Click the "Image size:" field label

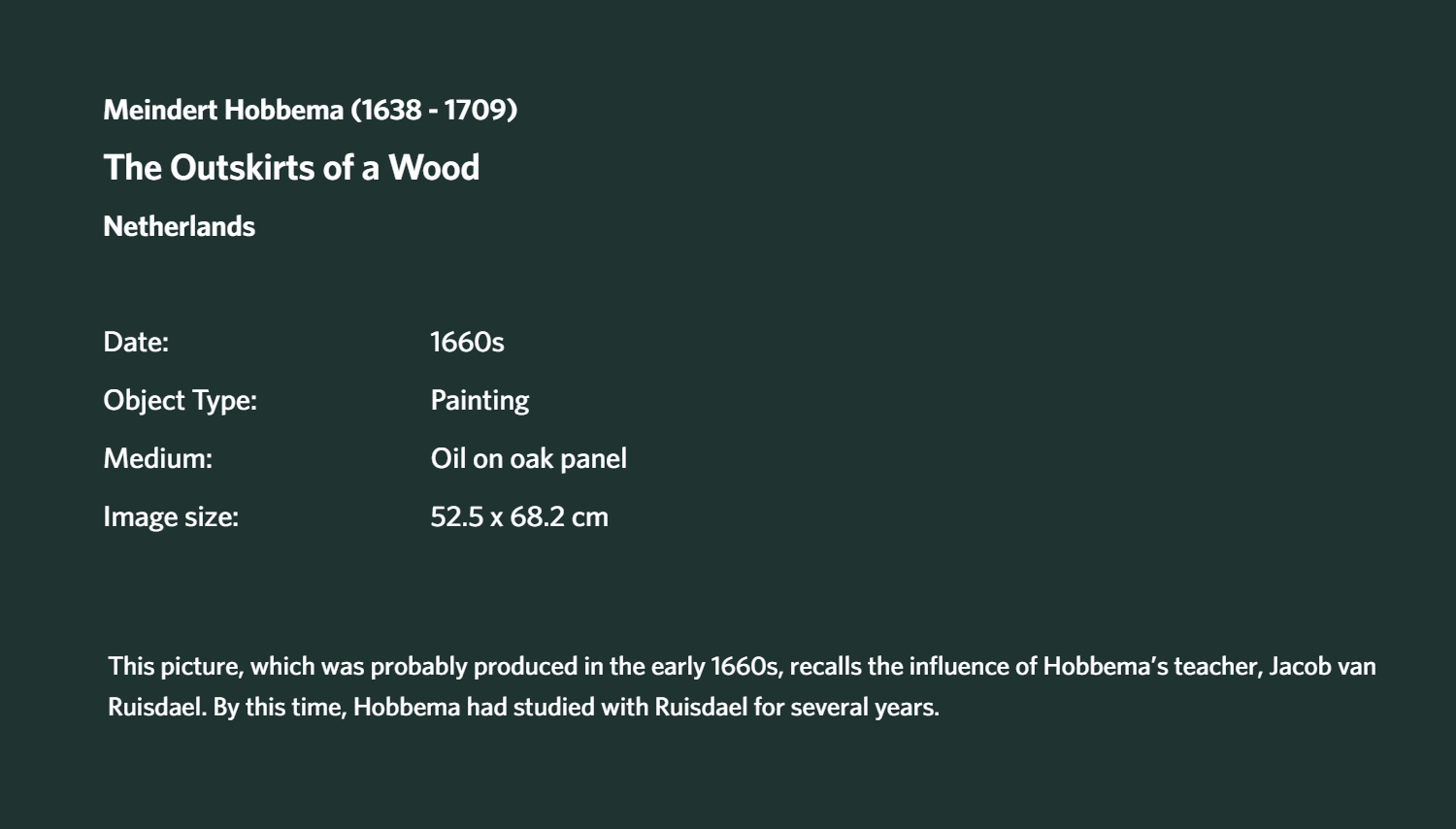171,516
